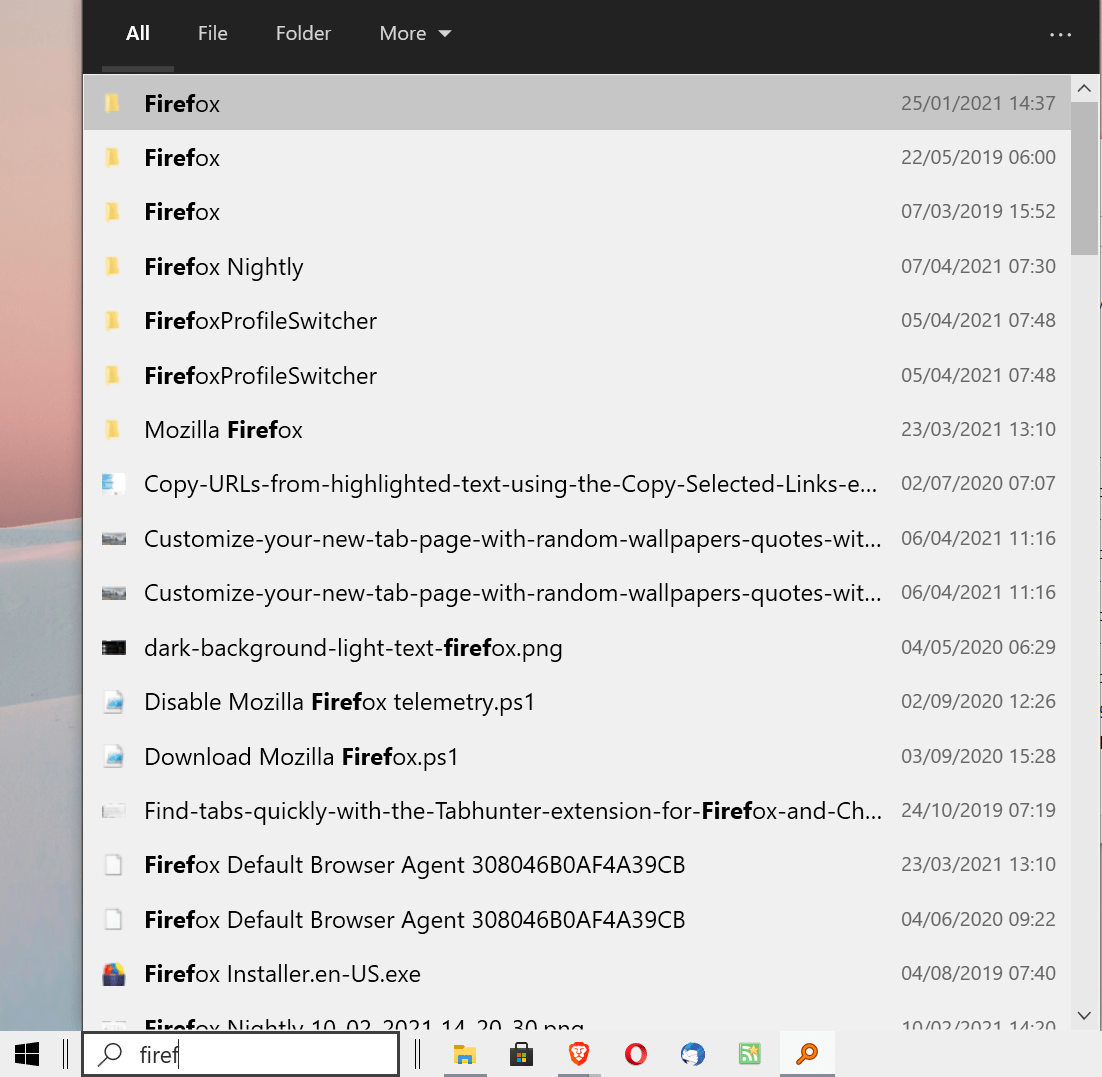The height and width of the screenshot is (1077, 1102).
Task: Click the 07/04/2021 07:30 date
Action: (x=978, y=266)
